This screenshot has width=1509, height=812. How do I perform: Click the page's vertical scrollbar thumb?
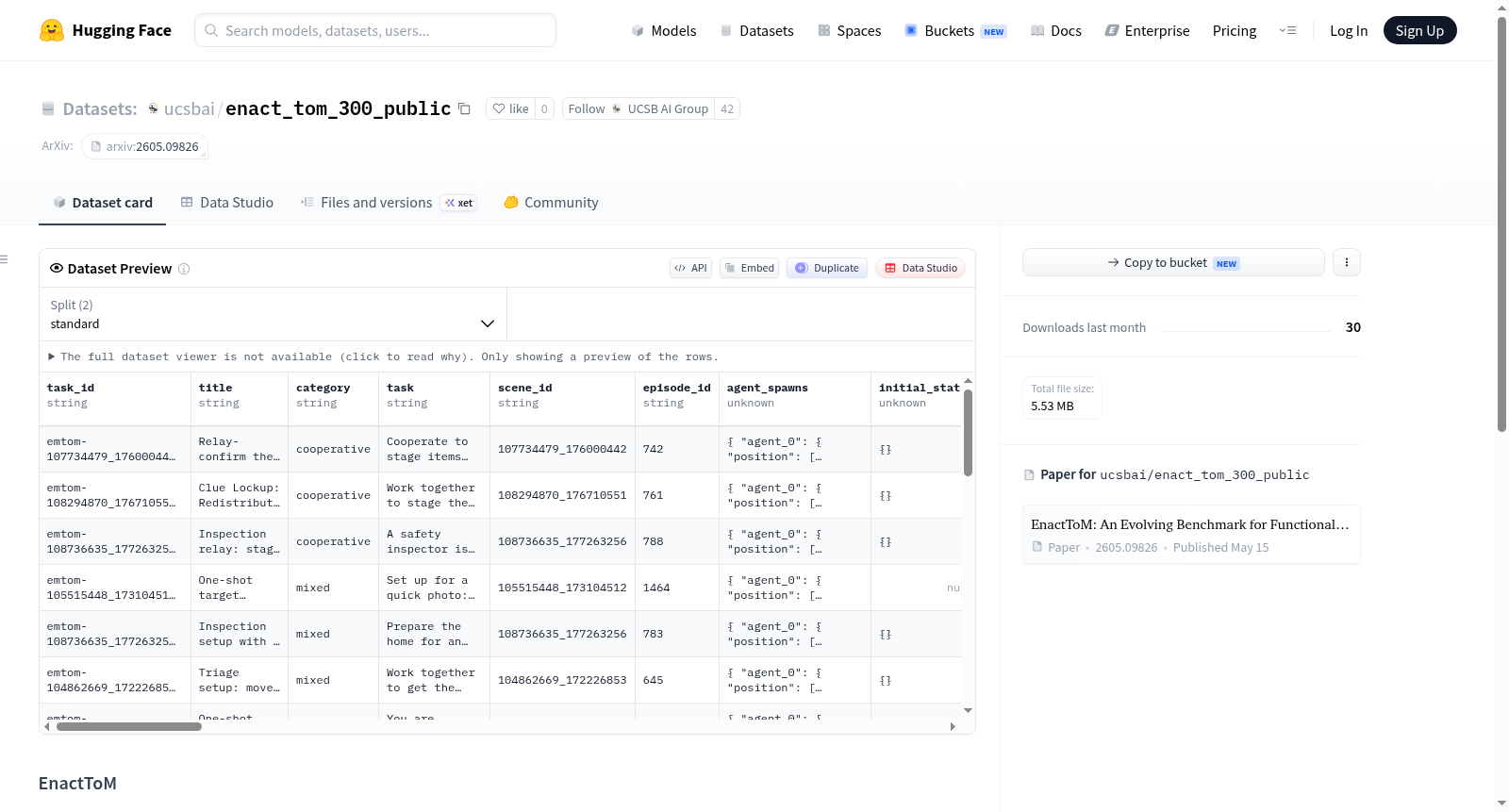[1502, 224]
